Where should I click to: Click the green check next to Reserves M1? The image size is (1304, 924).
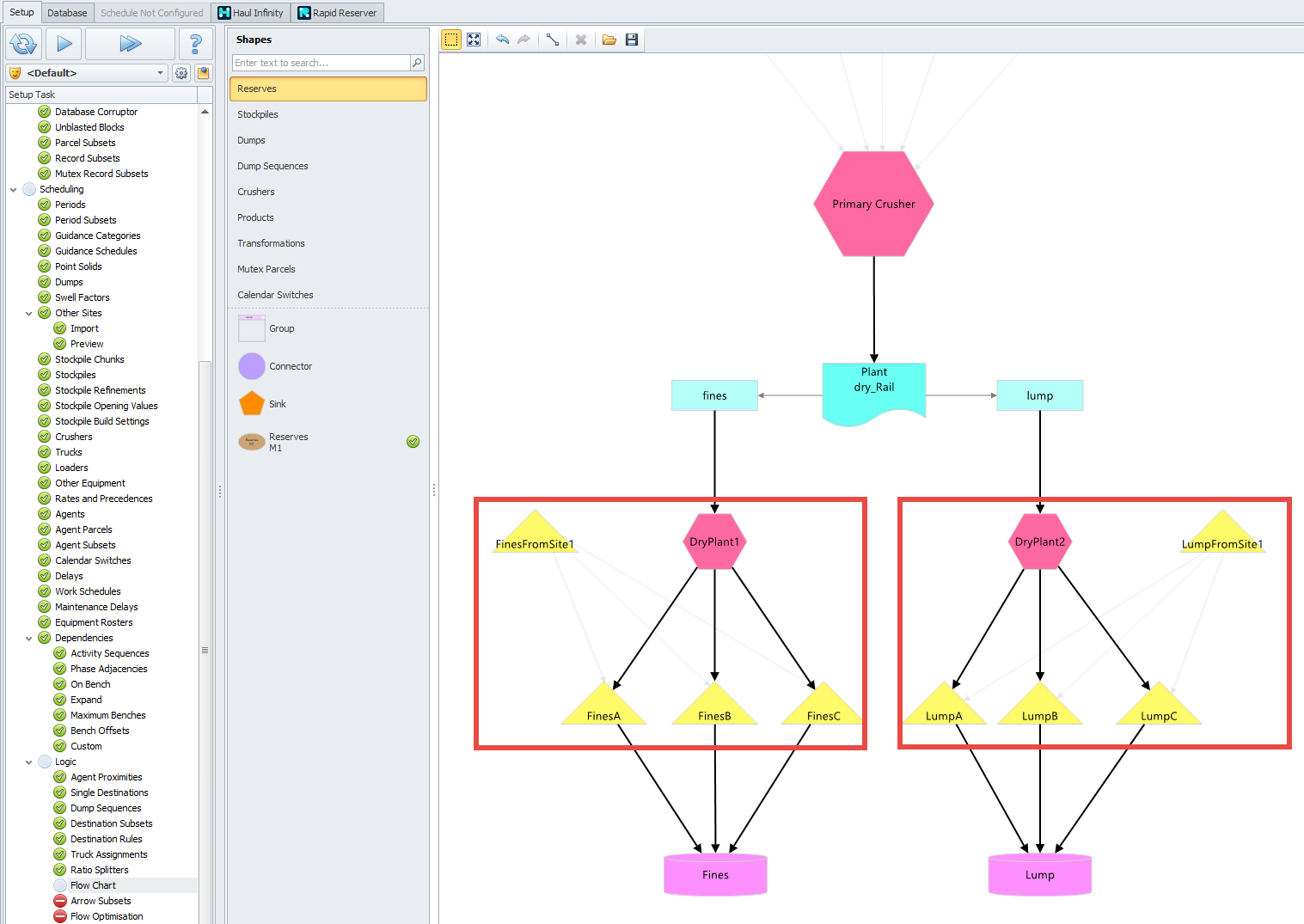pyautogui.click(x=413, y=442)
